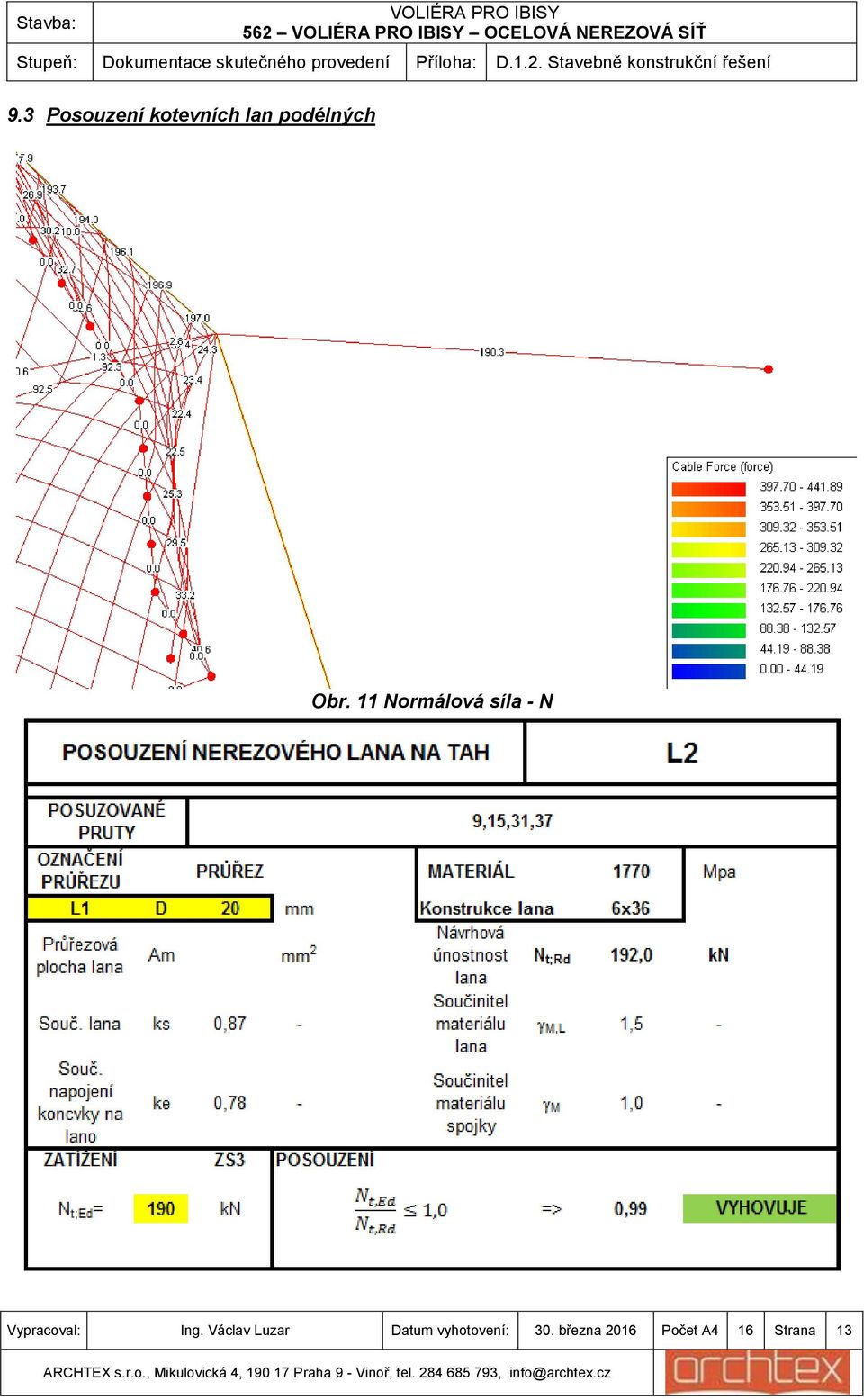Select the 265.13 - 309.32 legend swatch

pyautogui.click(x=709, y=549)
